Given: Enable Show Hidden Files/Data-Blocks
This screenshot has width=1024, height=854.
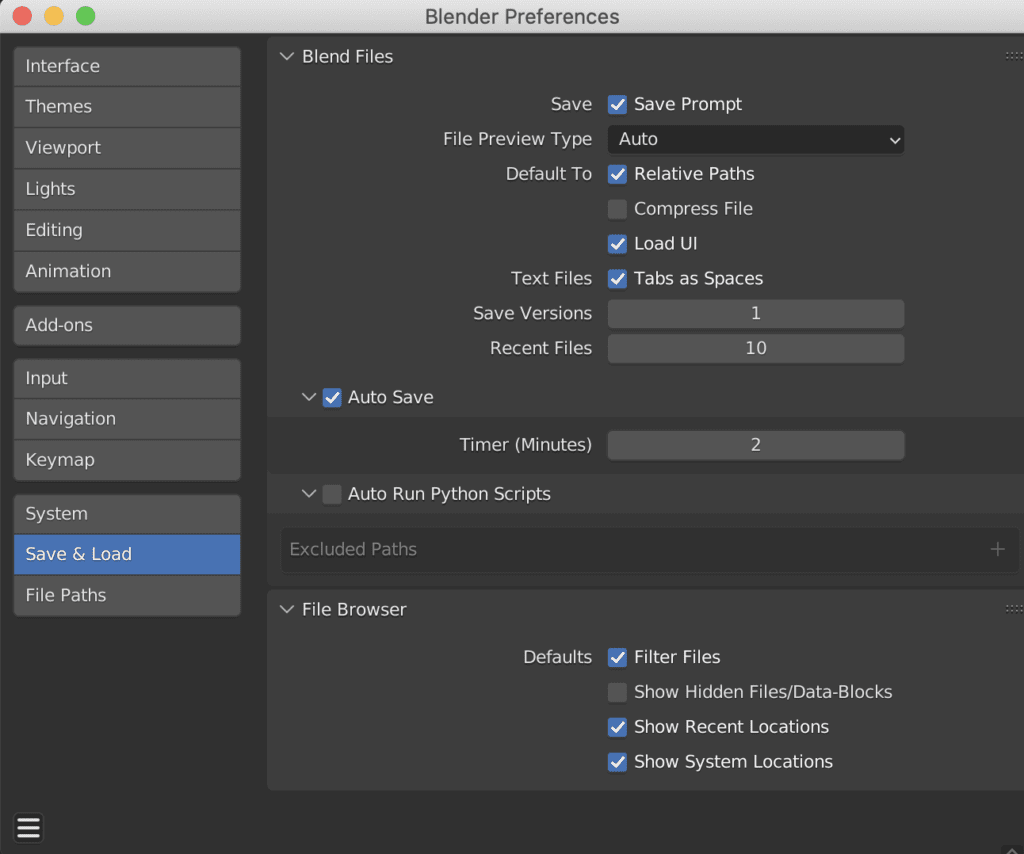Looking at the screenshot, I should pos(617,692).
